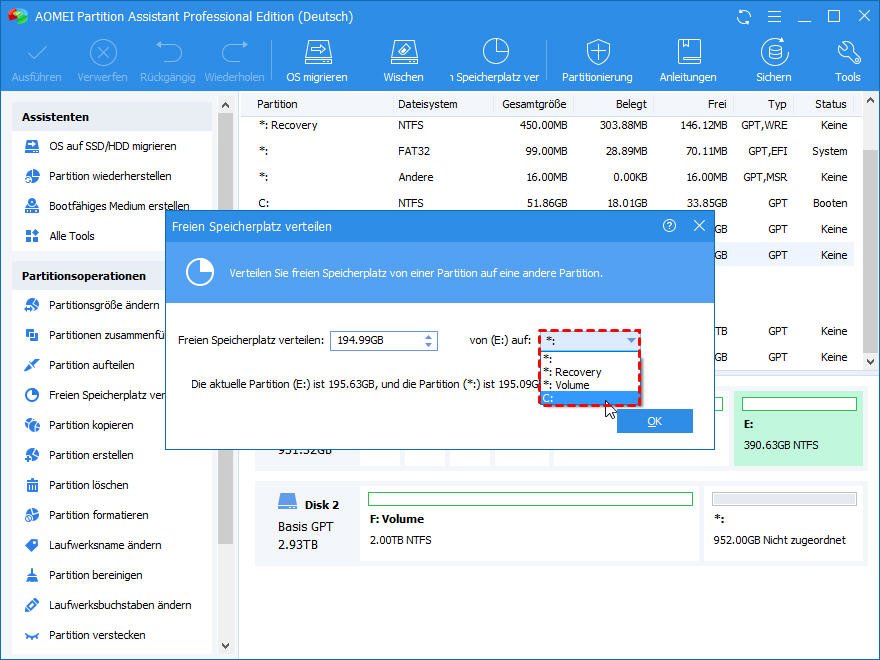
Task: Sort by the Typ column header
Action: 777,104
